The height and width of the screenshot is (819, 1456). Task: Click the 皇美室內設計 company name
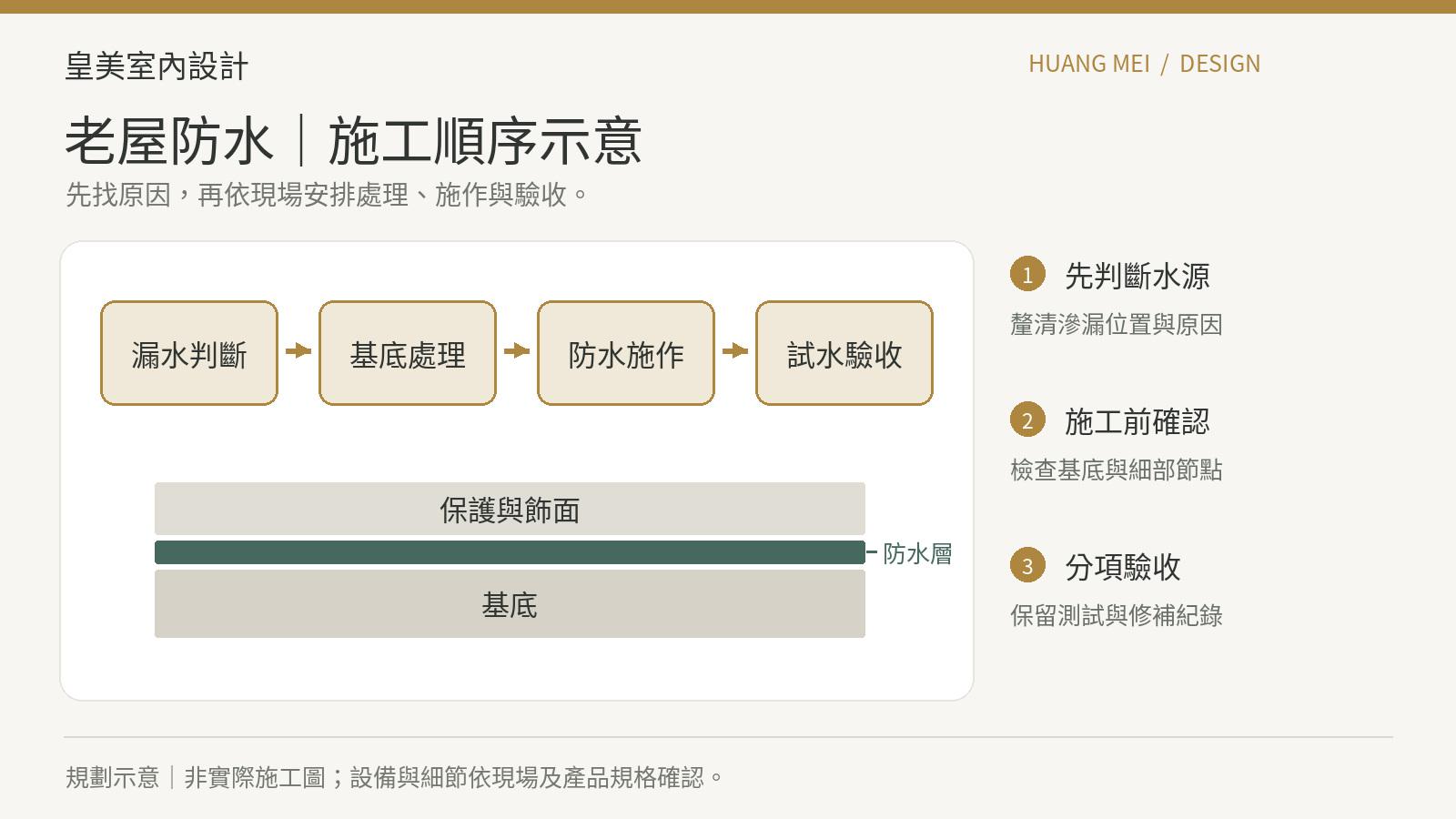(x=157, y=66)
